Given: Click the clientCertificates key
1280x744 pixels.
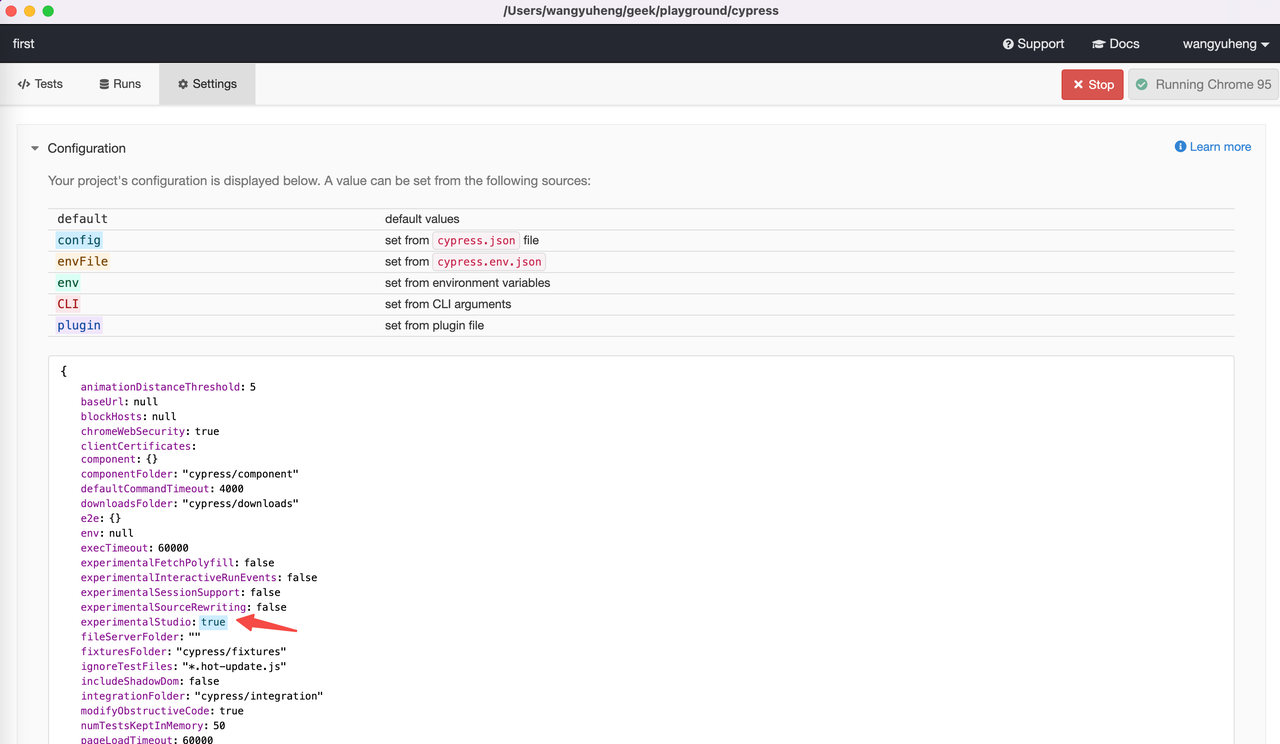Looking at the screenshot, I should coord(137,446).
